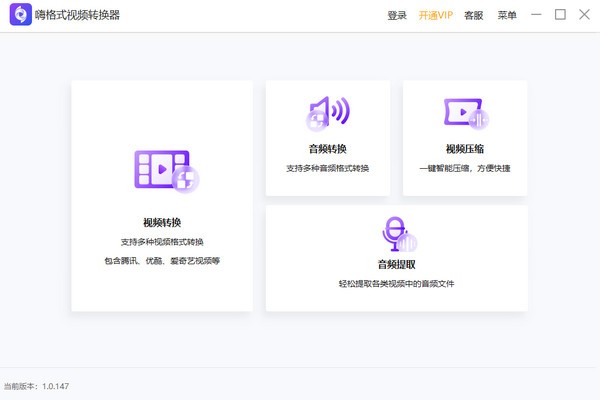The image size is (600, 400).
Task: Click the 一键智能压缩，方便快捷 description
Action: 465,168
